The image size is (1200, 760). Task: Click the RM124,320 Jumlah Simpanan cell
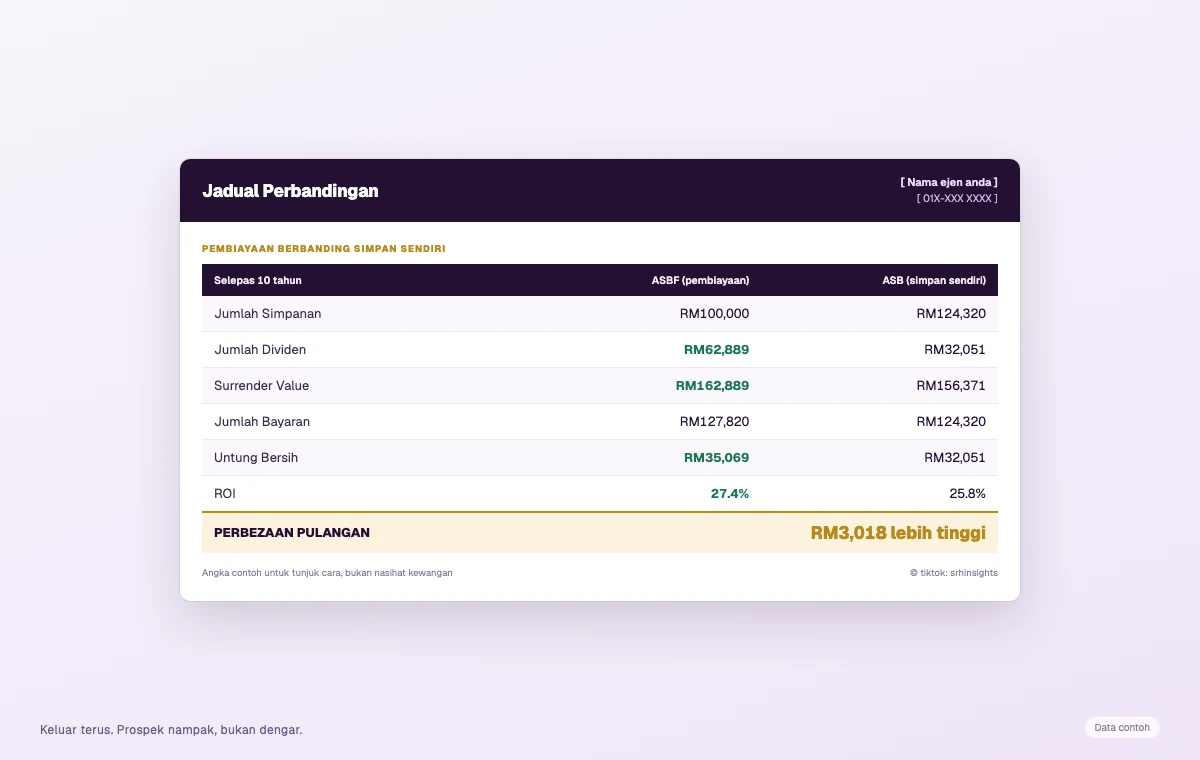951,313
